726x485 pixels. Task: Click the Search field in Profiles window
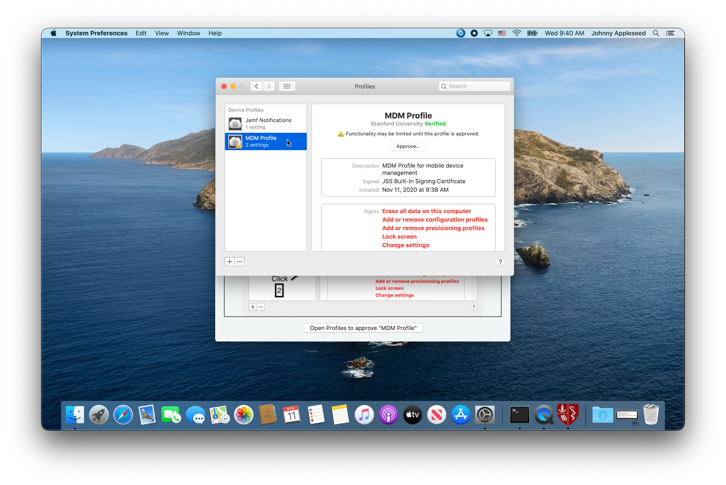coord(474,86)
